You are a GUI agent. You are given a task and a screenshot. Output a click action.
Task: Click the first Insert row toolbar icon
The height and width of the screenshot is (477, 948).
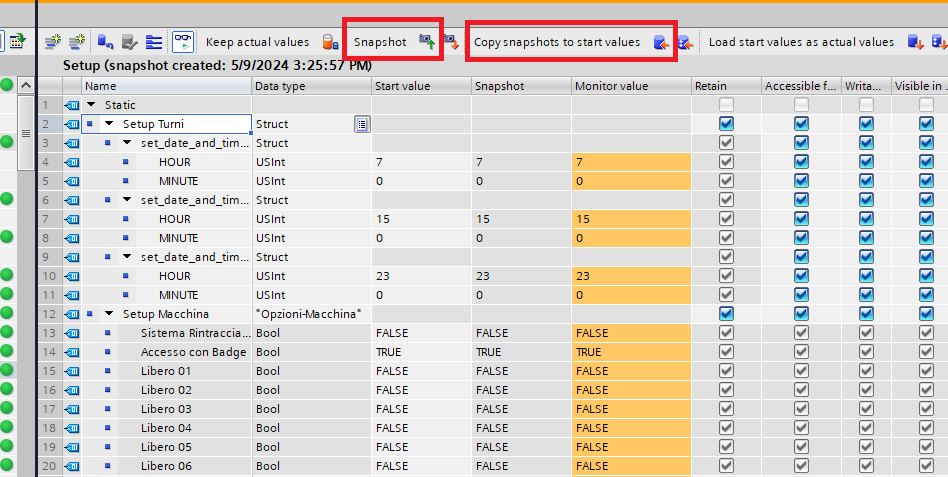click(52, 42)
